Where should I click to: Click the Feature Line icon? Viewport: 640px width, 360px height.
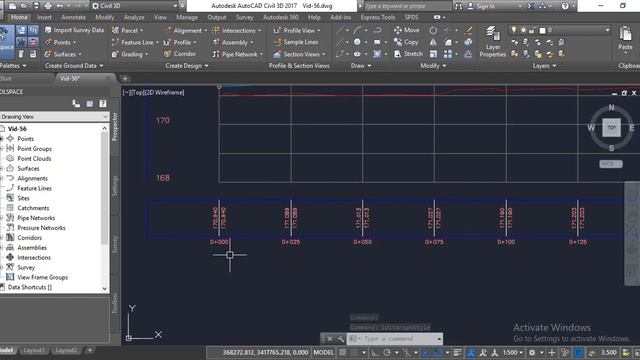116,42
